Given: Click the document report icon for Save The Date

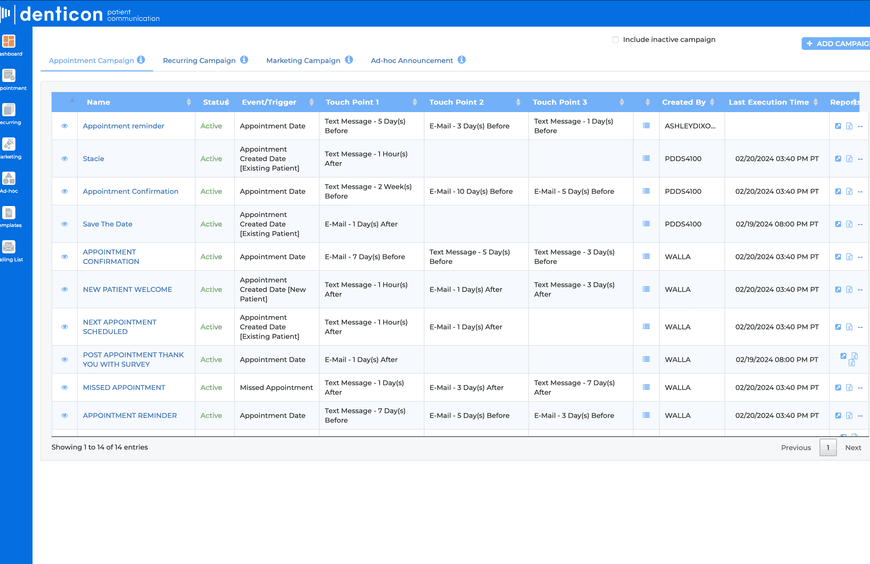Looking at the screenshot, I should (x=849, y=224).
